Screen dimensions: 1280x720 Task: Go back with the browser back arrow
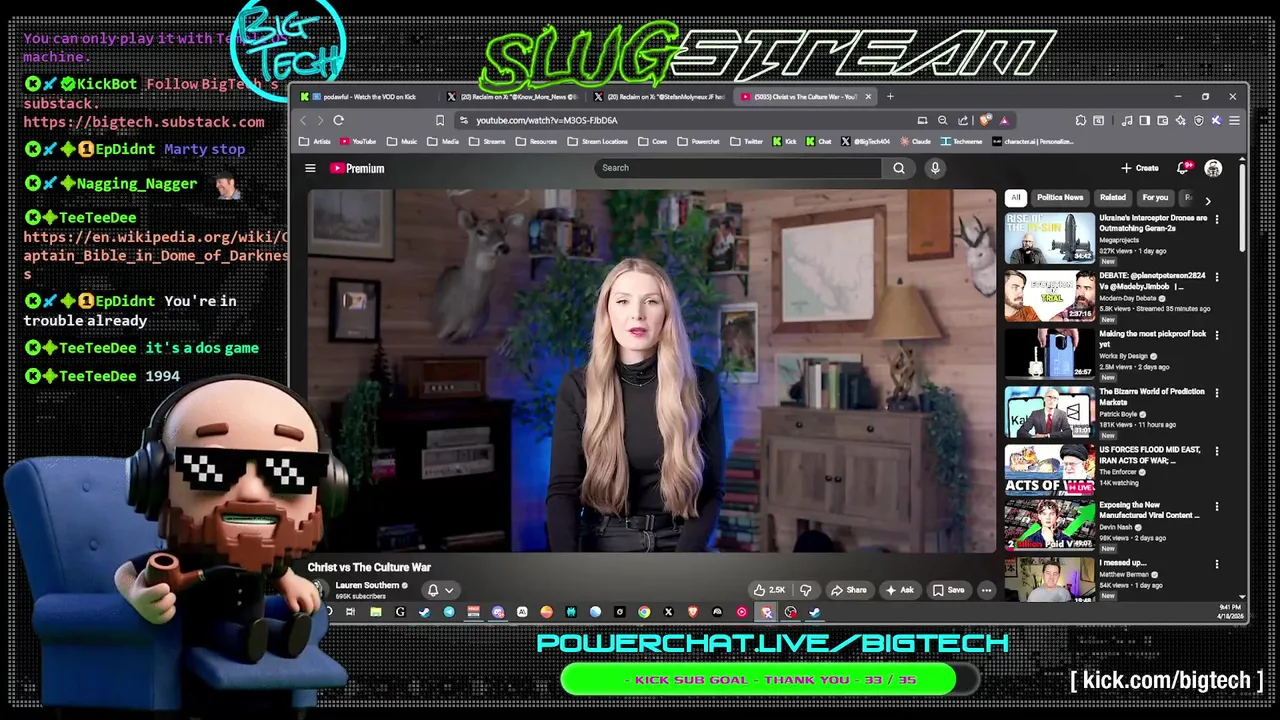pos(303,120)
